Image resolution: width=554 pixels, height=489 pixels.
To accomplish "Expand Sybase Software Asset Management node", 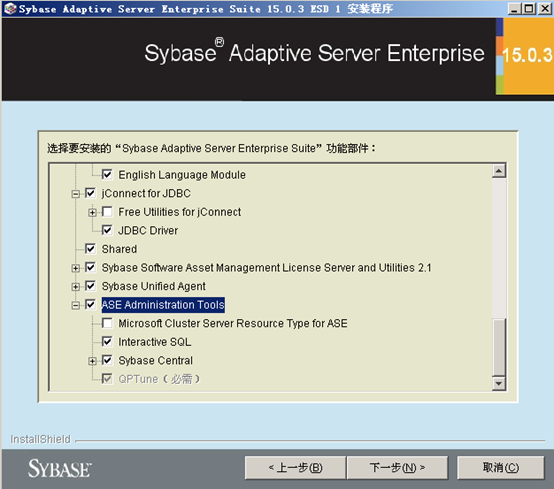I will tap(75, 268).
